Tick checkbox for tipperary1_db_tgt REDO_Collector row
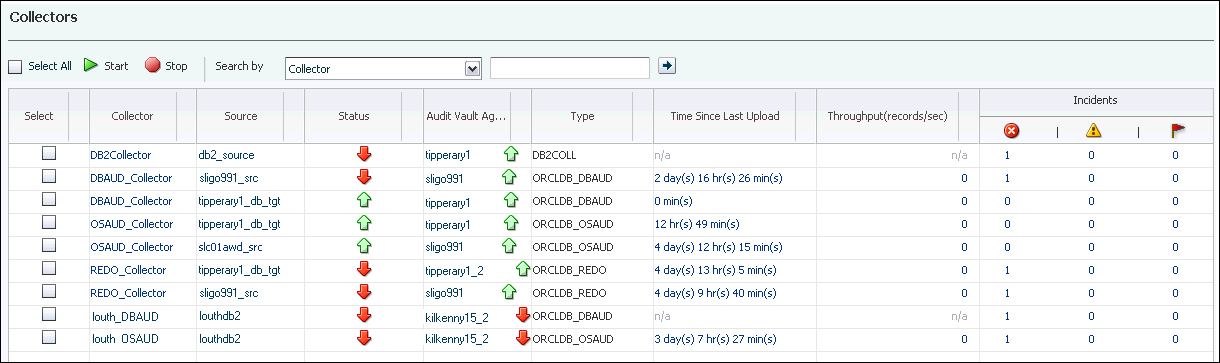The height and width of the screenshot is (363, 1220). point(48,269)
